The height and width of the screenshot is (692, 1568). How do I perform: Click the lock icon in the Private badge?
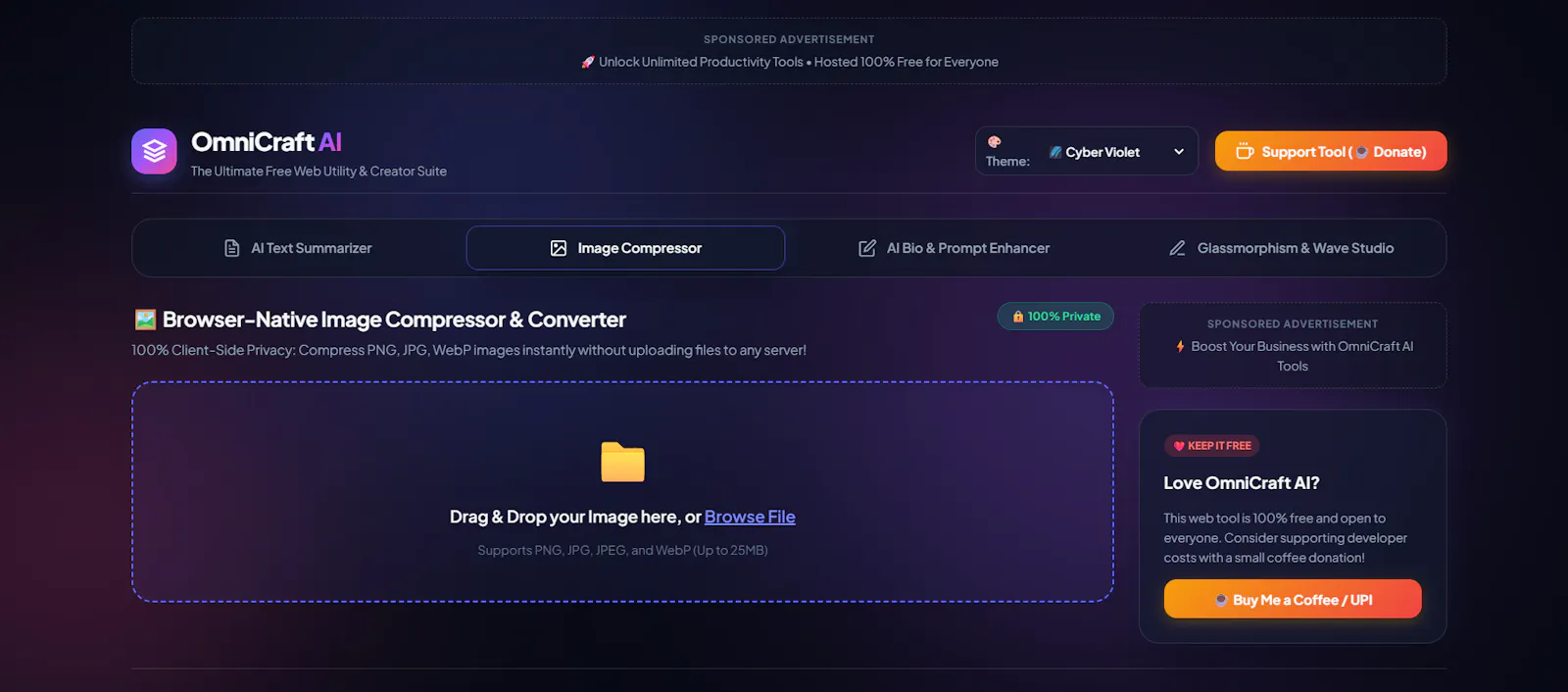point(1018,316)
